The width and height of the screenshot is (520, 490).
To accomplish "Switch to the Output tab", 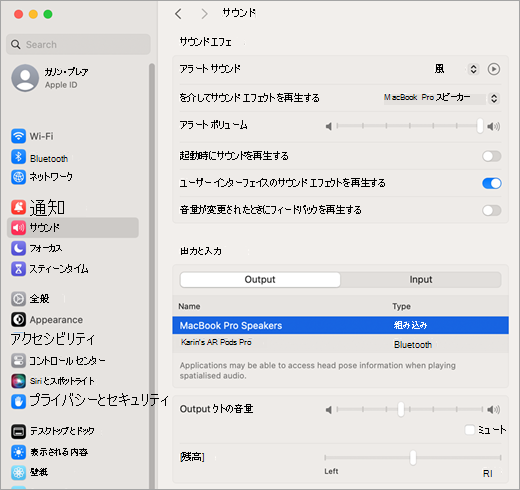I will pyautogui.click(x=260, y=279).
